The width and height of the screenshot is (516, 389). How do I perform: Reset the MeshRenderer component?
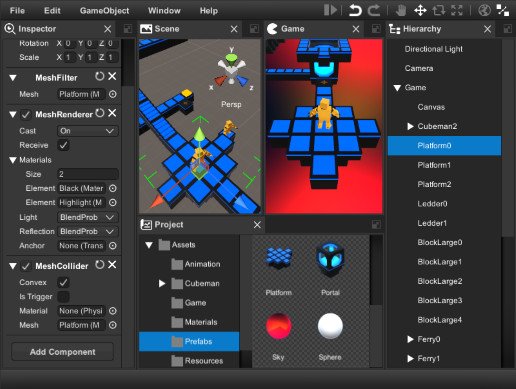tap(99, 113)
